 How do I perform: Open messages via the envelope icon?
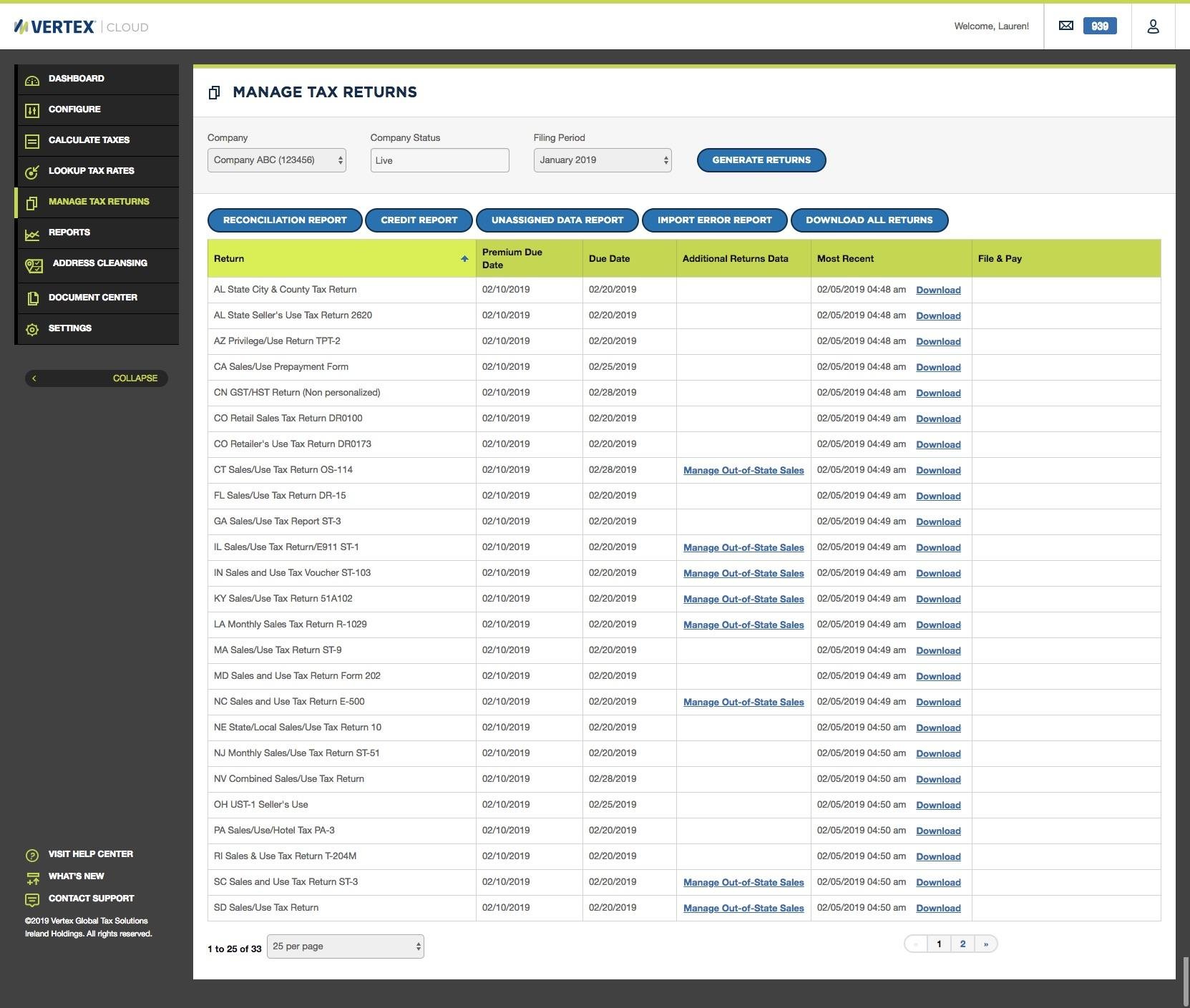[1066, 26]
